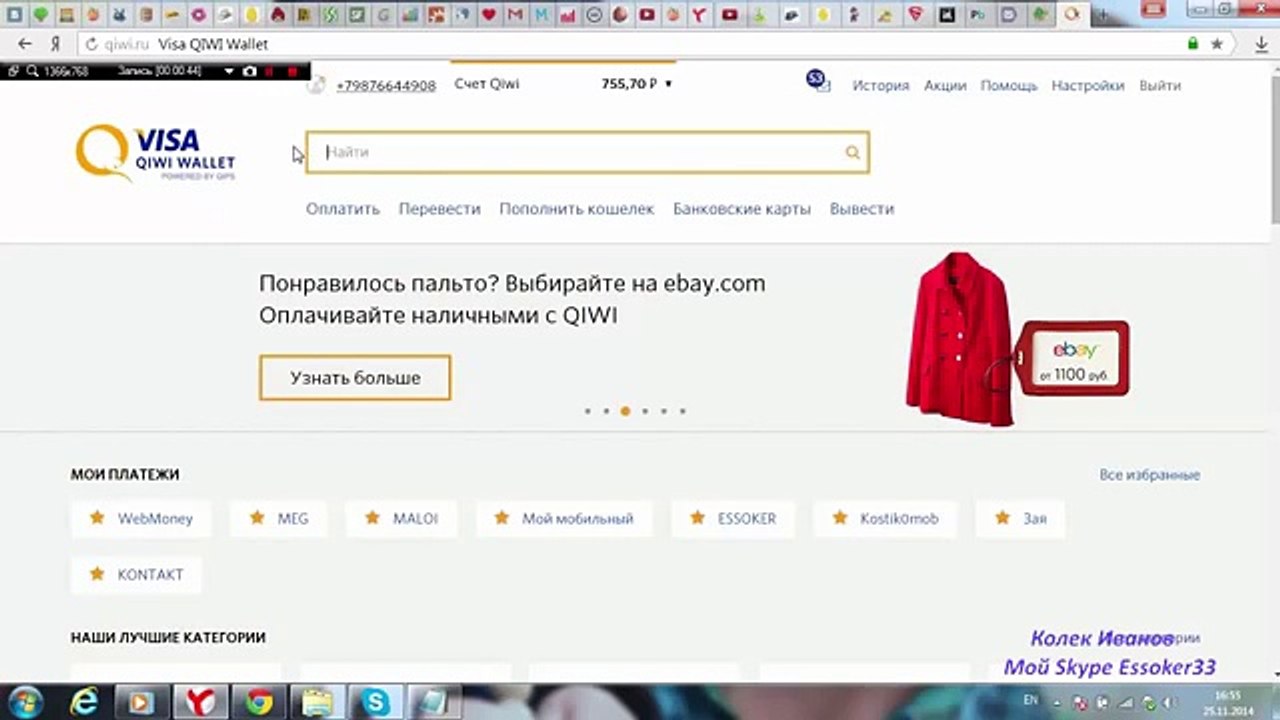Open История page
Viewport: 1280px width, 720px height.
click(x=880, y=86)
